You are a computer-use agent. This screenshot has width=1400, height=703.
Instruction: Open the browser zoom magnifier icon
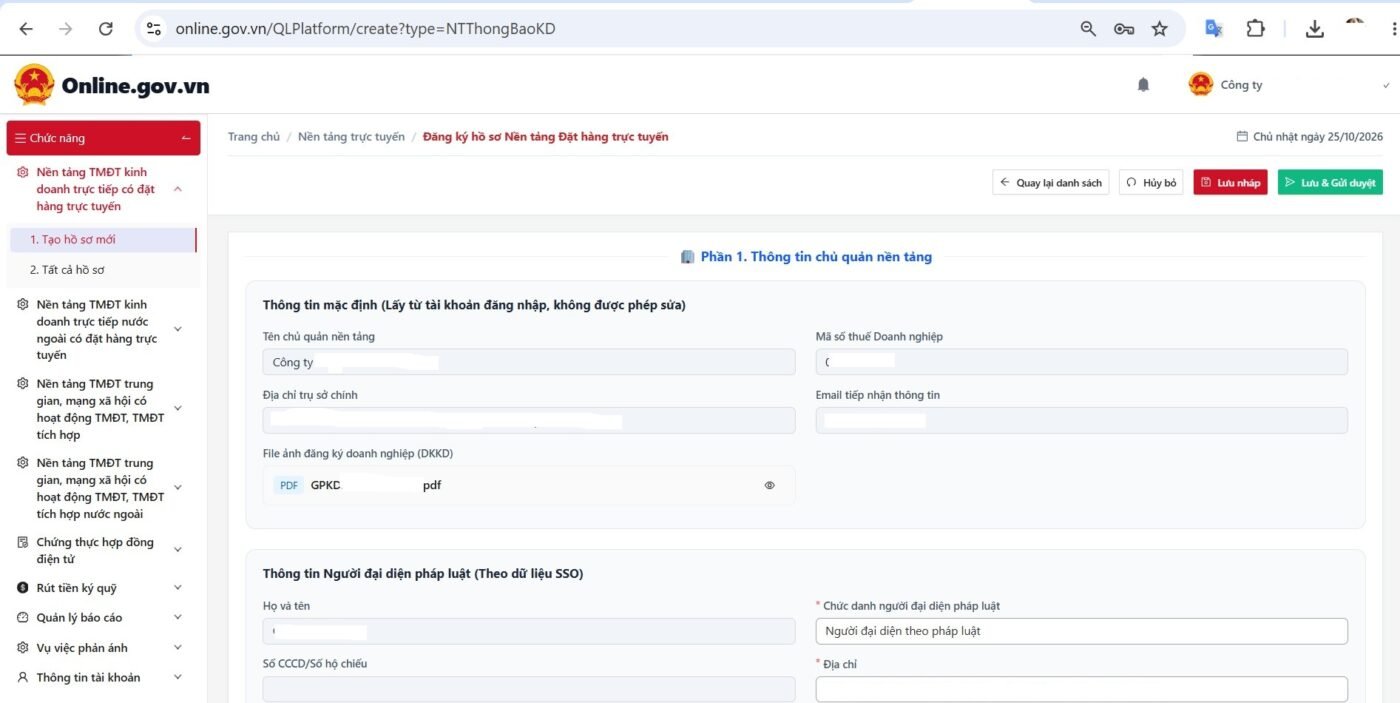pyautogui.click(x=1088, y=29)
